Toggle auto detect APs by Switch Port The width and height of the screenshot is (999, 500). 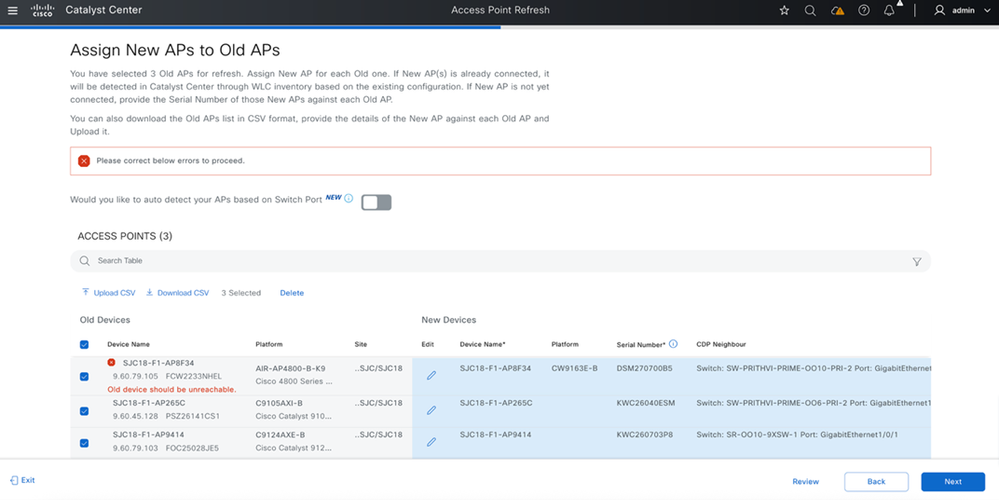pyautogui.click(x=376, y=203)
